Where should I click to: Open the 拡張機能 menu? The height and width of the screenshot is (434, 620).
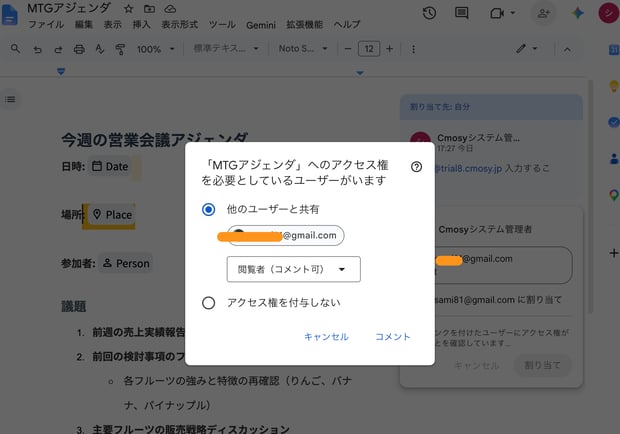point(304,25)
